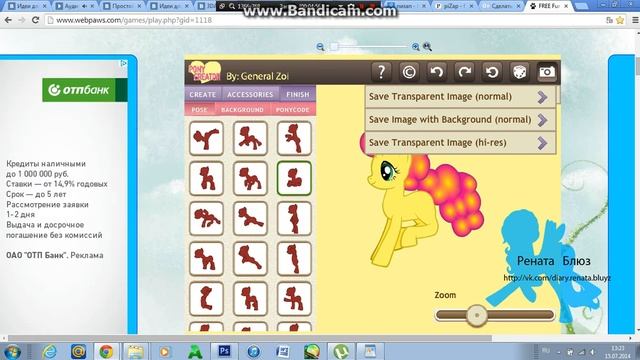Screen dimensions: 640x360
Task: Redo the last pony change
Action: point(464,72)
